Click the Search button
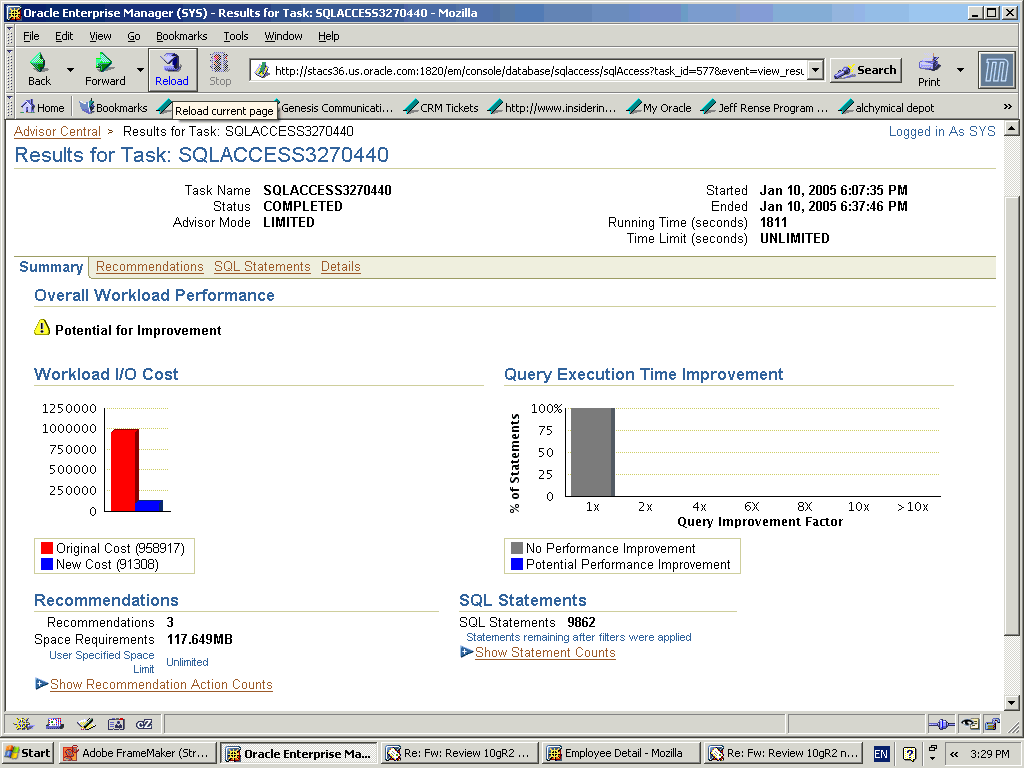Screen dimensions: 1024x768 pos(865,70)
